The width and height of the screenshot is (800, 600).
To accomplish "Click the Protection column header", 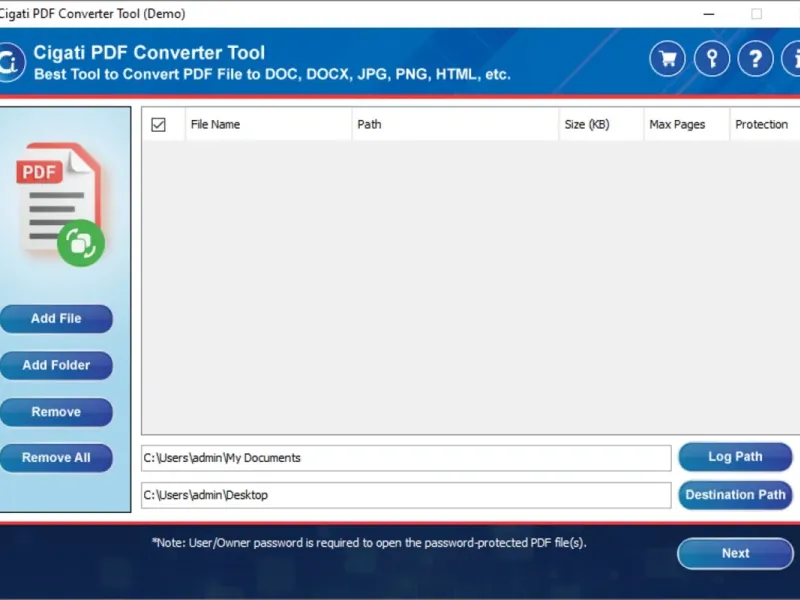I will [x=765, y=124].
